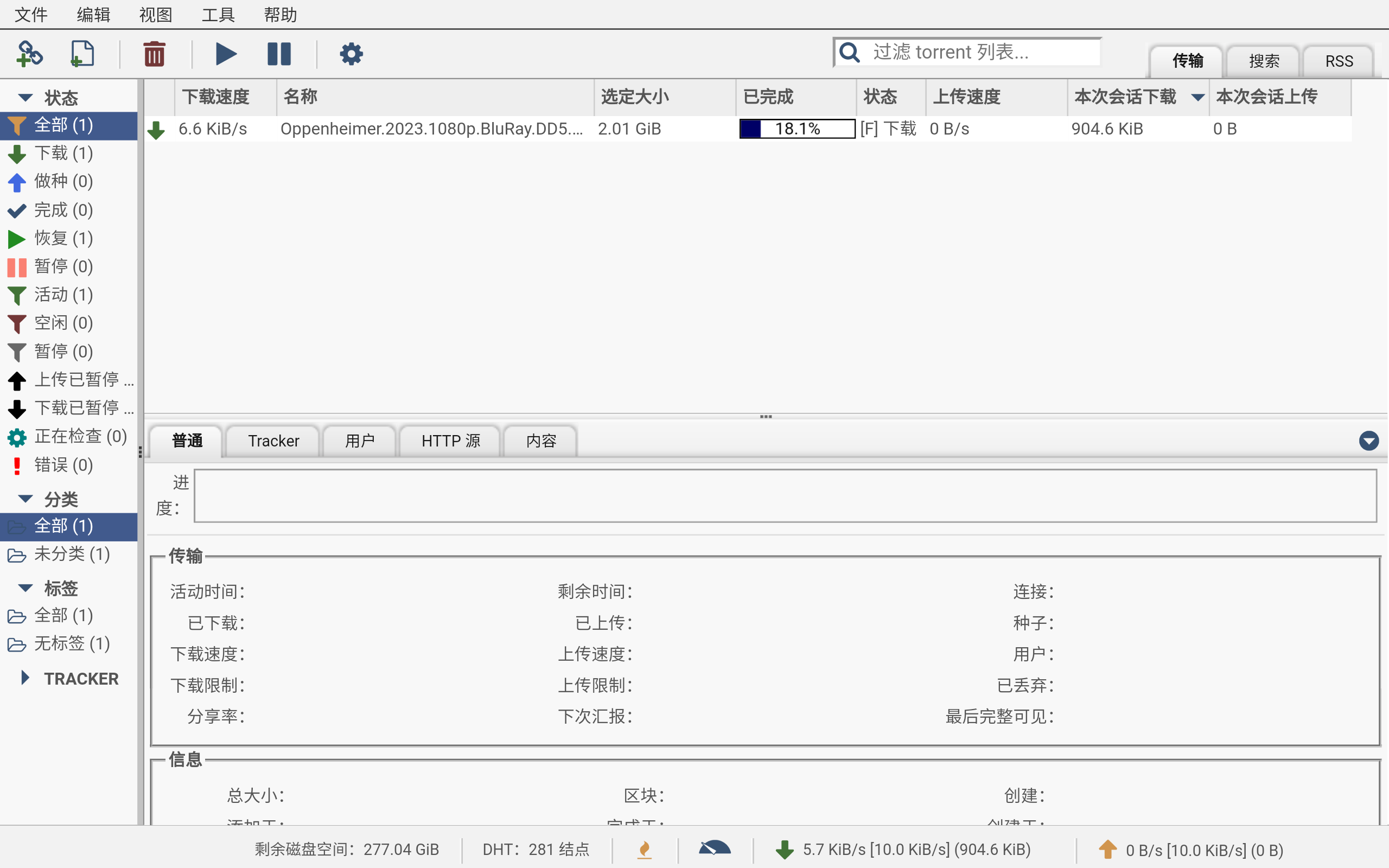This screenshot has width=1389, height=868.
Task: Switch to the 传输 tab
Action: (1187, 61)
